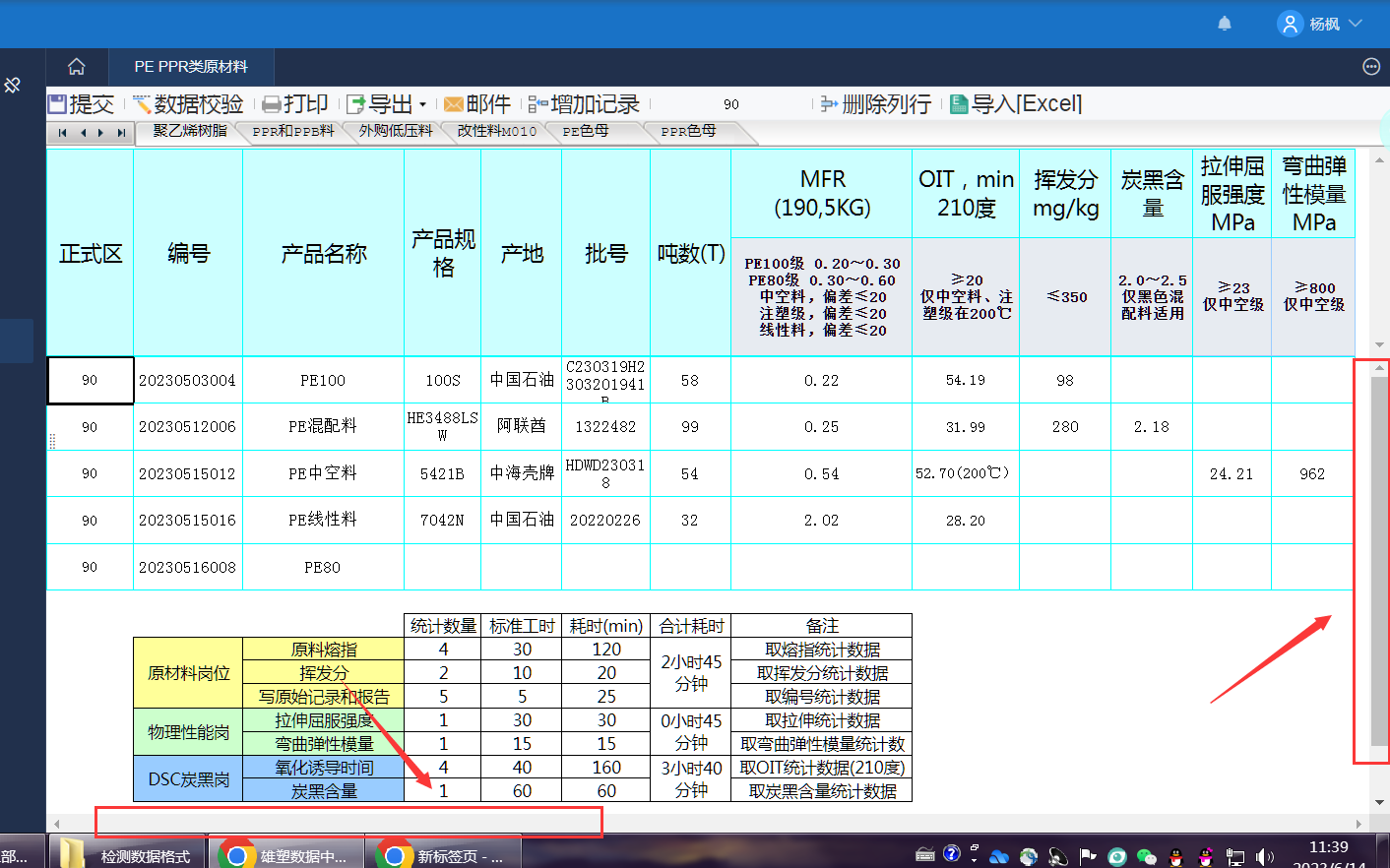This screenshot has width=1390, height=868.
Task: Click the 打印 print icon
Action: [271, 104]
